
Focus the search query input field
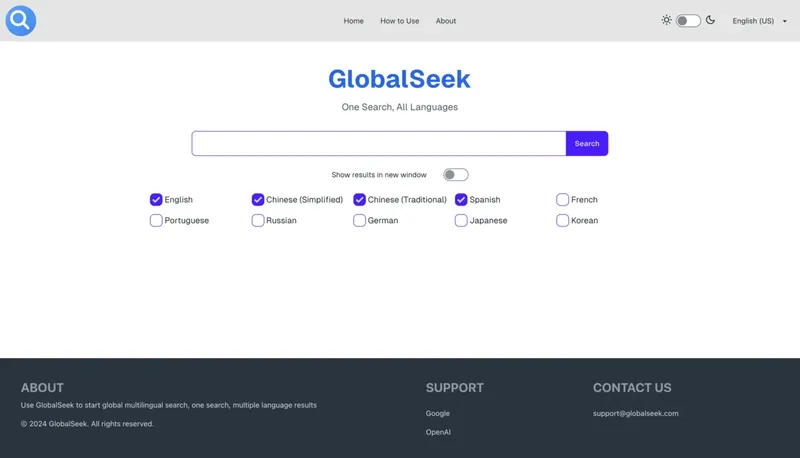click(x=379, y=144)
